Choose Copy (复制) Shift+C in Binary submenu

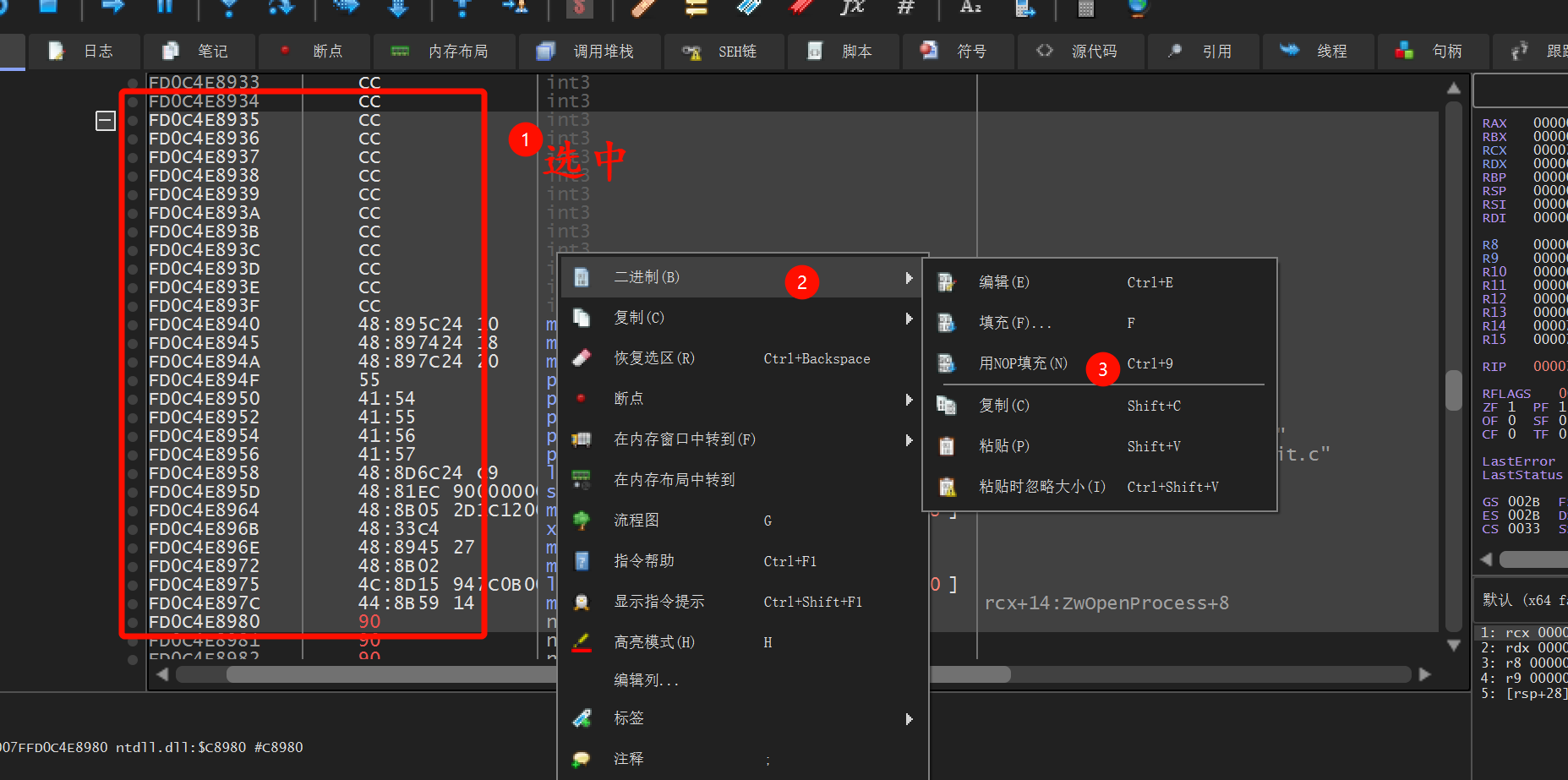pos(1100,406)
